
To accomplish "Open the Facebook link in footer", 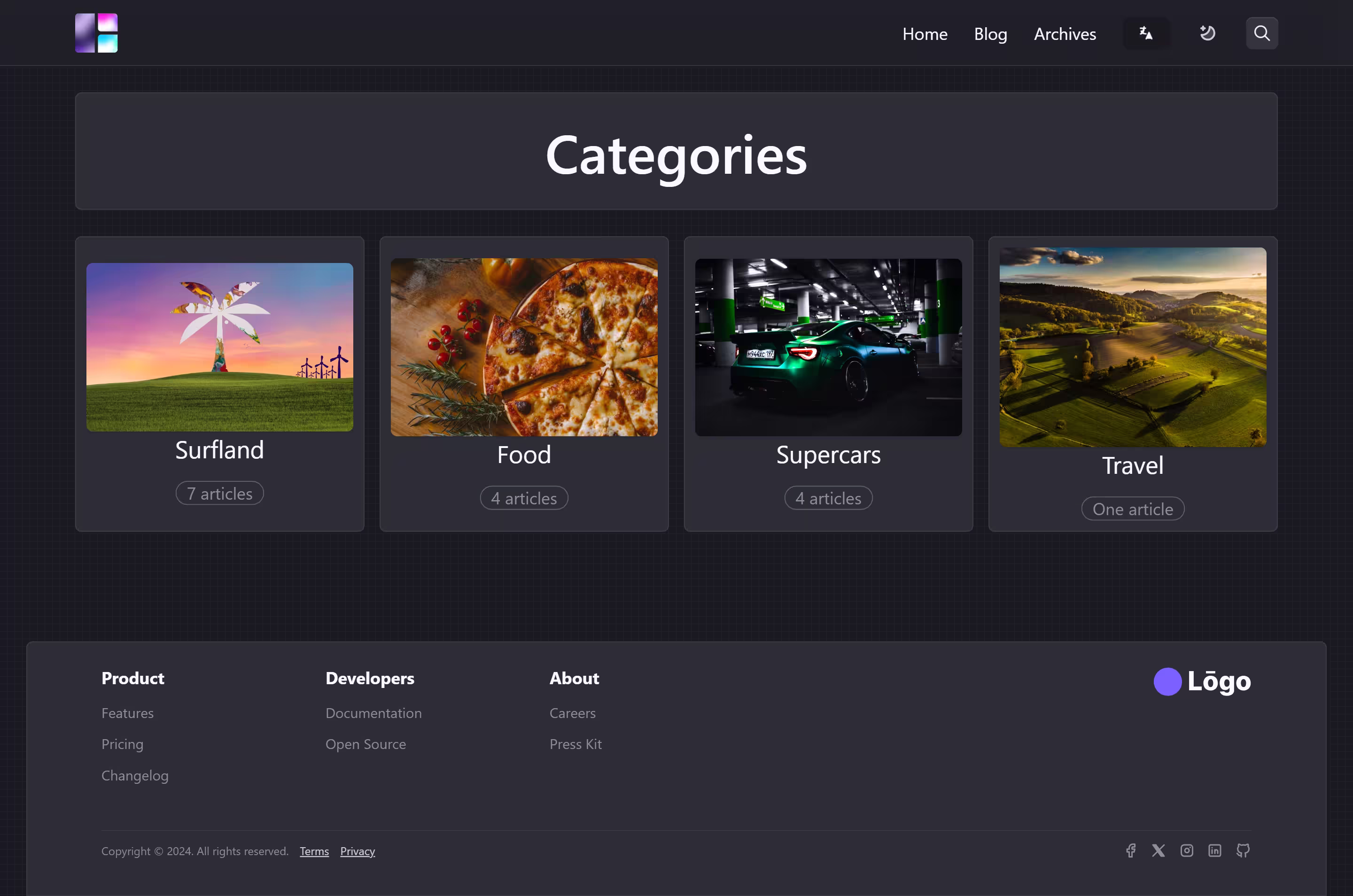I will [x=1131, y=850].
